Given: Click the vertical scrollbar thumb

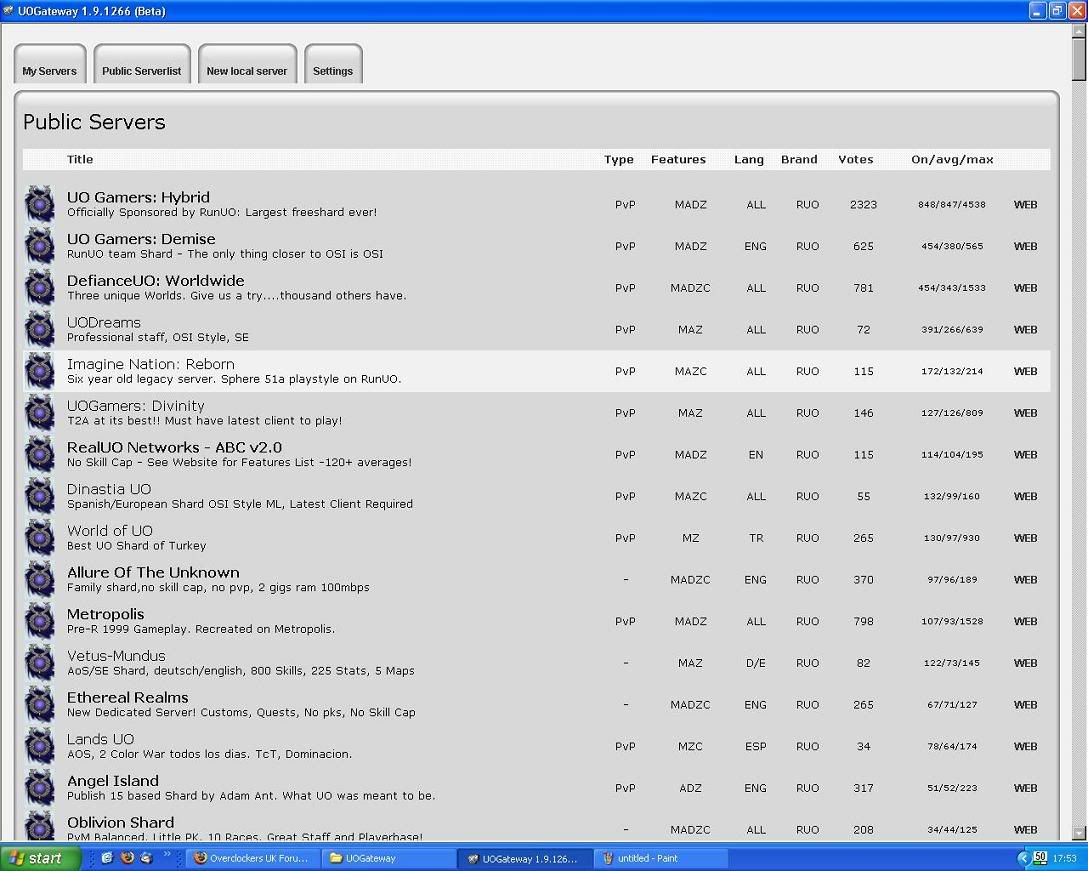Looking at the screenshot, I should (1079, 60).
